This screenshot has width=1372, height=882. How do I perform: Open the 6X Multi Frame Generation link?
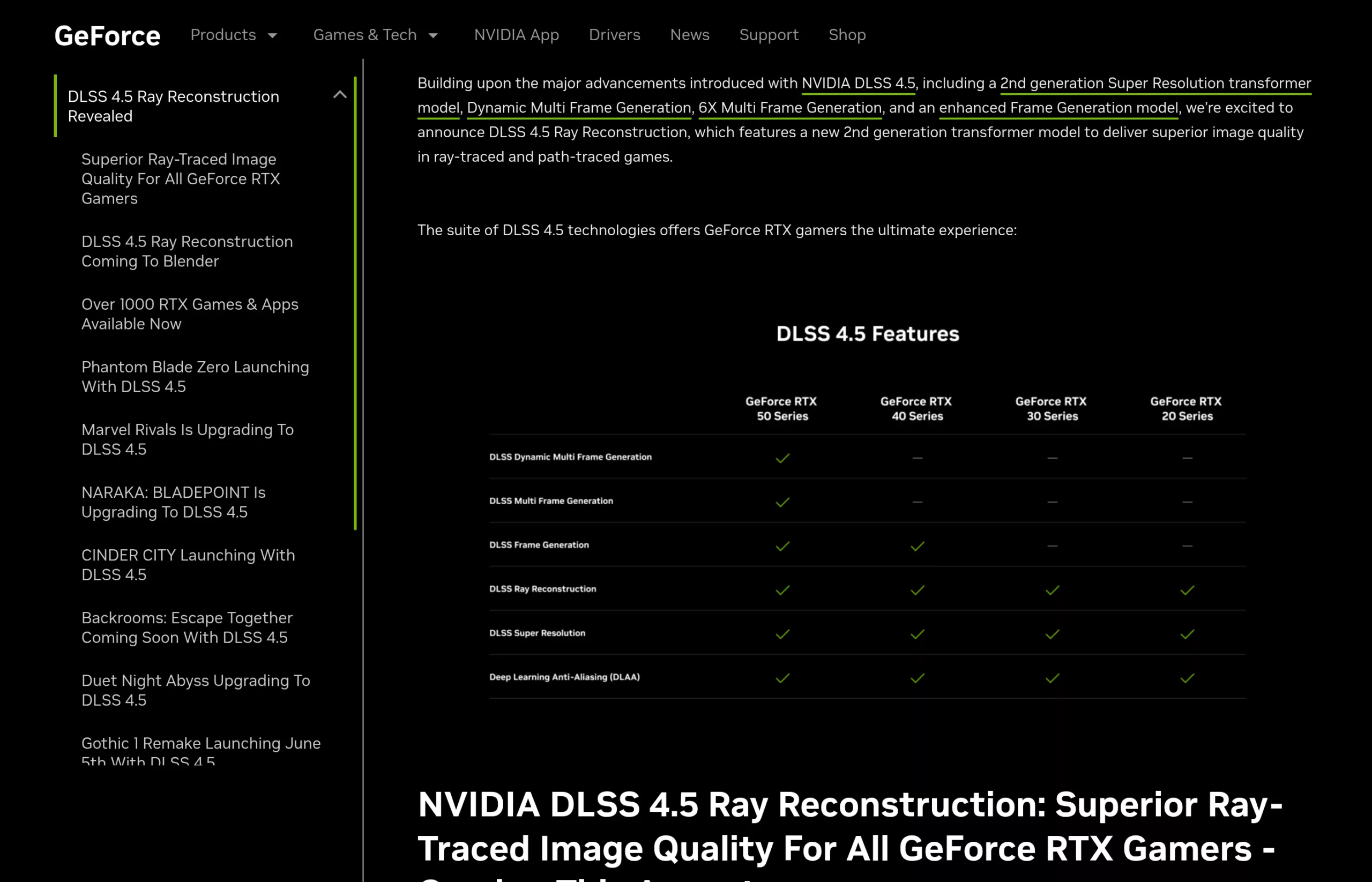[x=790, y=108]
